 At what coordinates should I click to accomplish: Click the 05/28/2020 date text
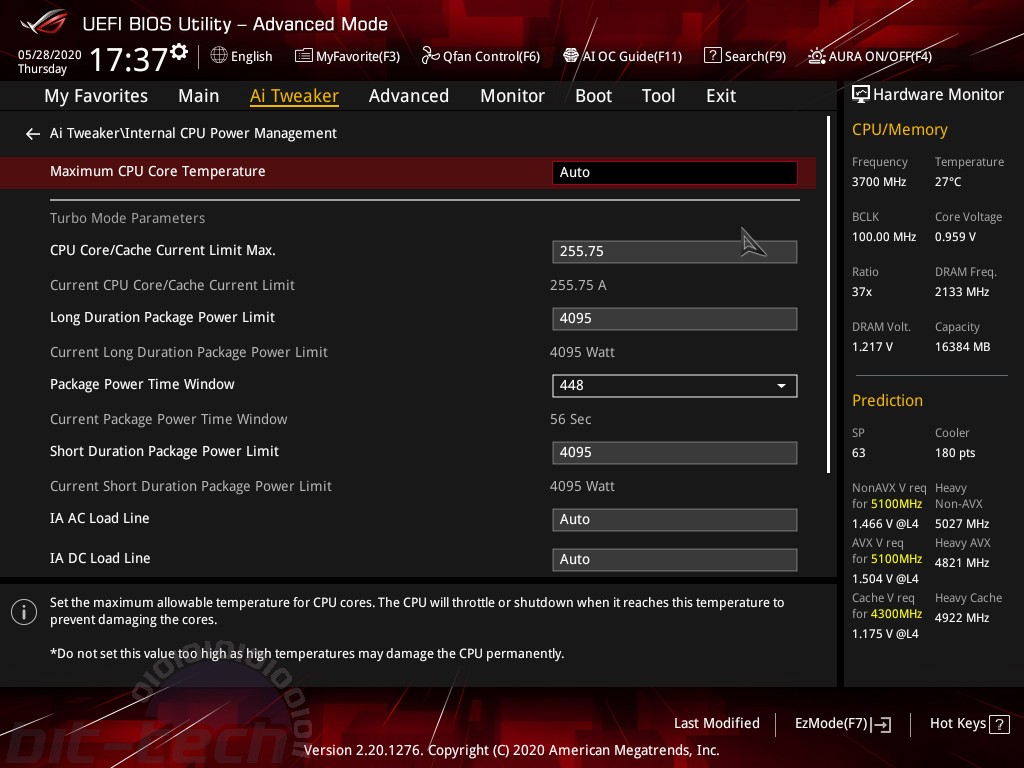pyautogui.click(x=49, y=55)
